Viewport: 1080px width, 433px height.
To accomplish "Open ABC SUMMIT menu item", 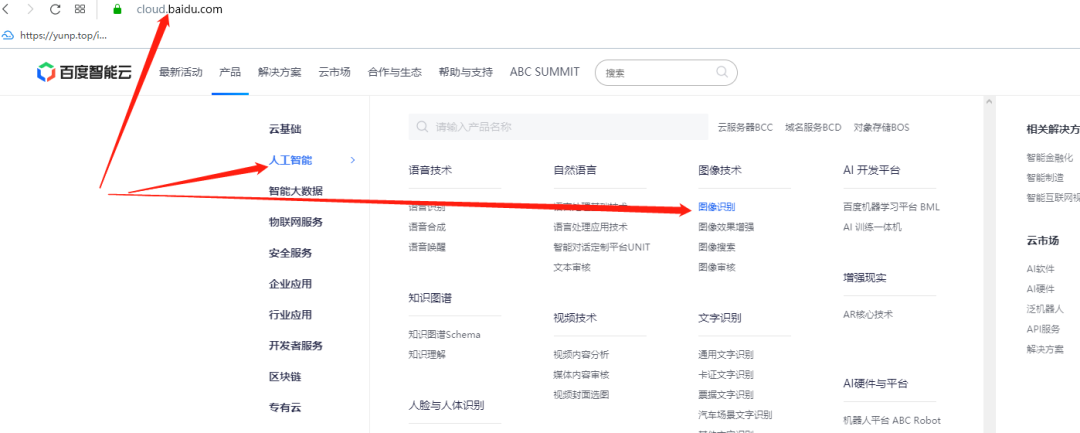I will tap(545, 72).
